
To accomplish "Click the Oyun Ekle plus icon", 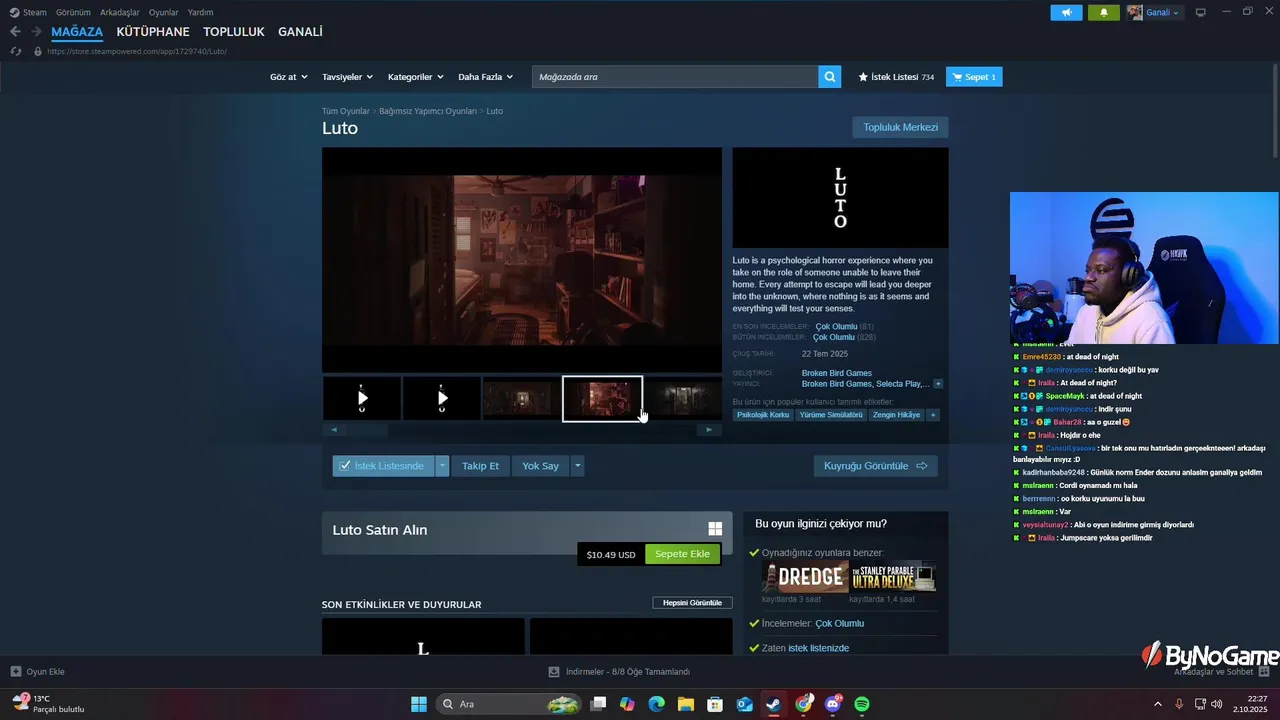I will 16,672.
